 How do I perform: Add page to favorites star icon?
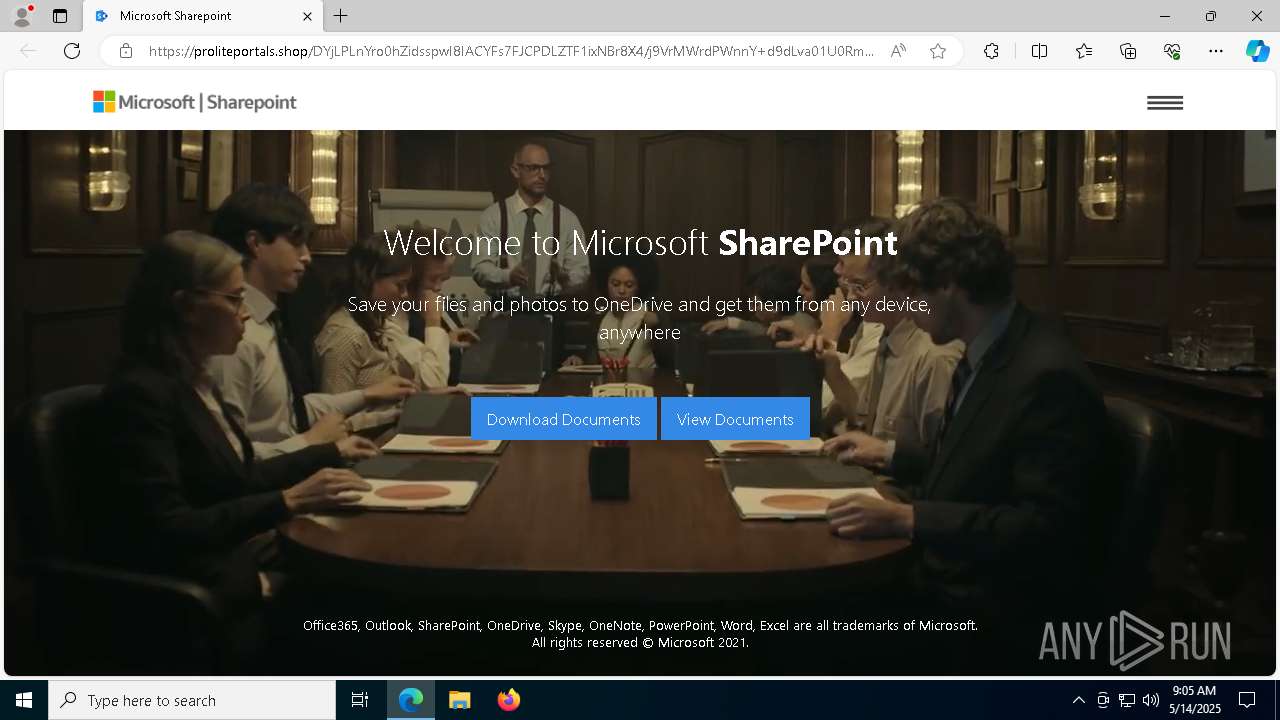pos(938,51)
